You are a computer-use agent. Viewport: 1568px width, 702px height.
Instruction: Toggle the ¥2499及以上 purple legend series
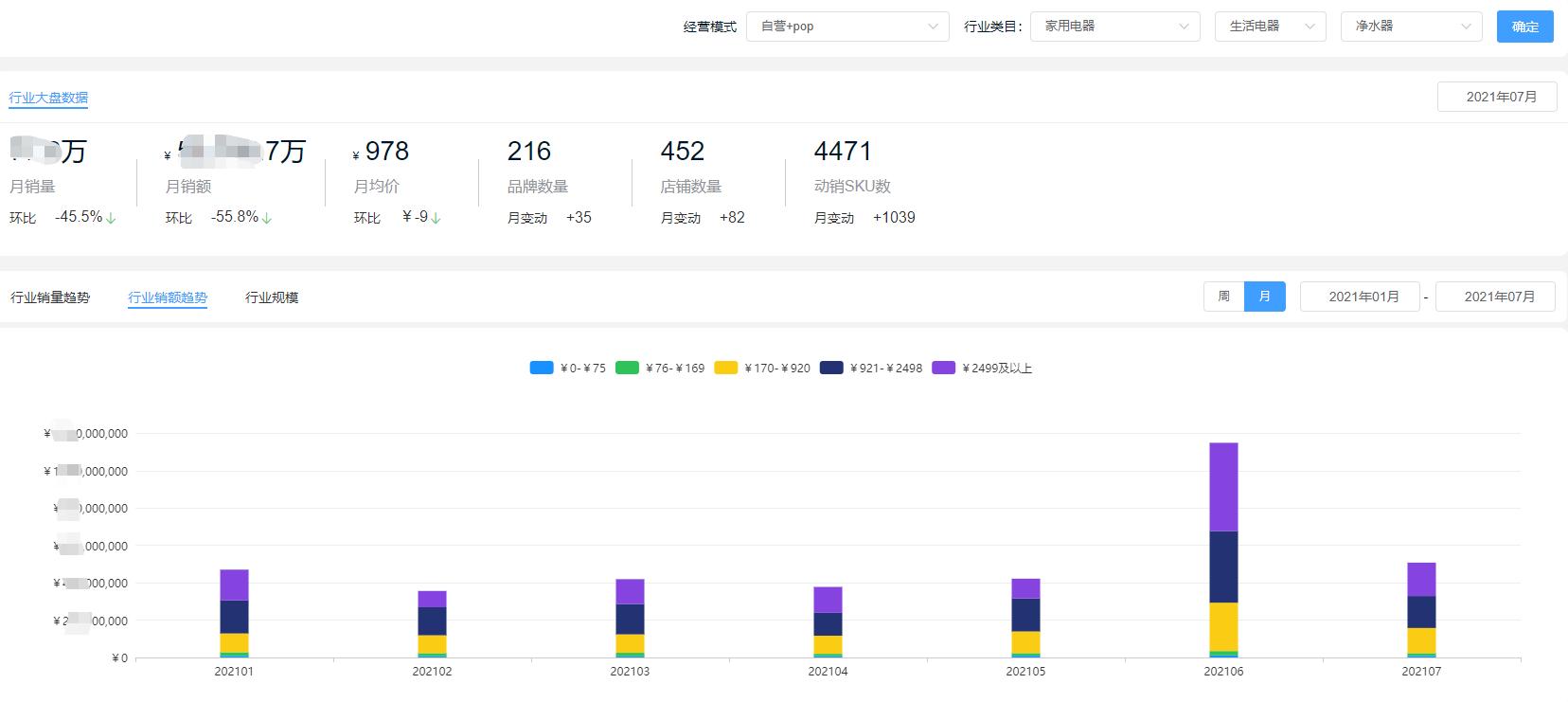pos(982,368)
